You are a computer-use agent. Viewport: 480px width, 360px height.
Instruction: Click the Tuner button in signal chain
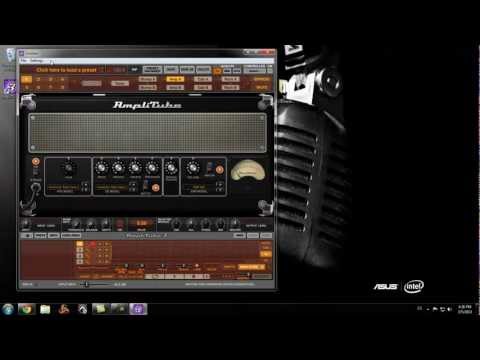point(120,83)
